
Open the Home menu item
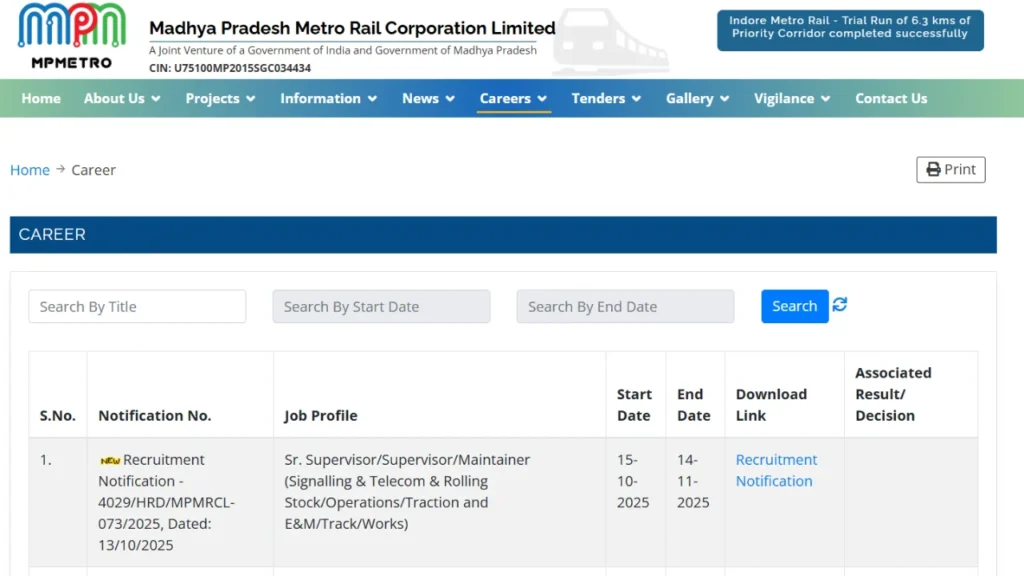pos(41,98)
